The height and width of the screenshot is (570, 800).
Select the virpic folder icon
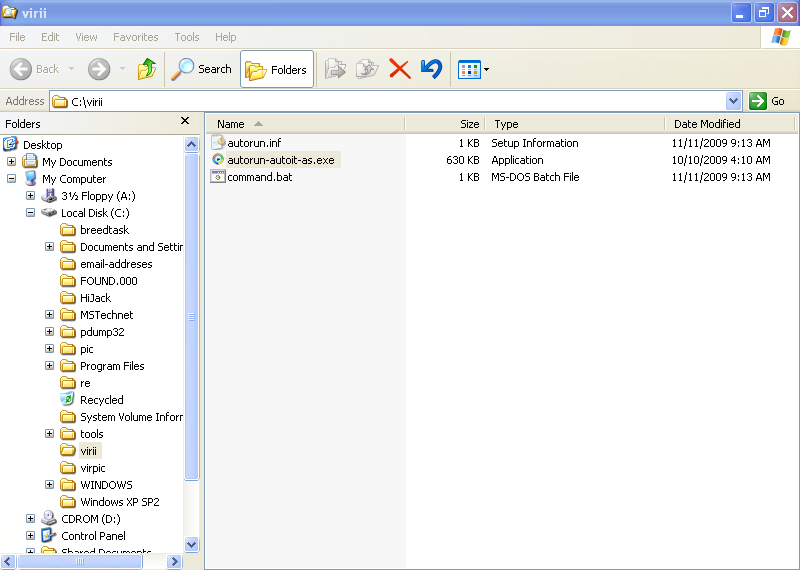[x=68, y=467]
